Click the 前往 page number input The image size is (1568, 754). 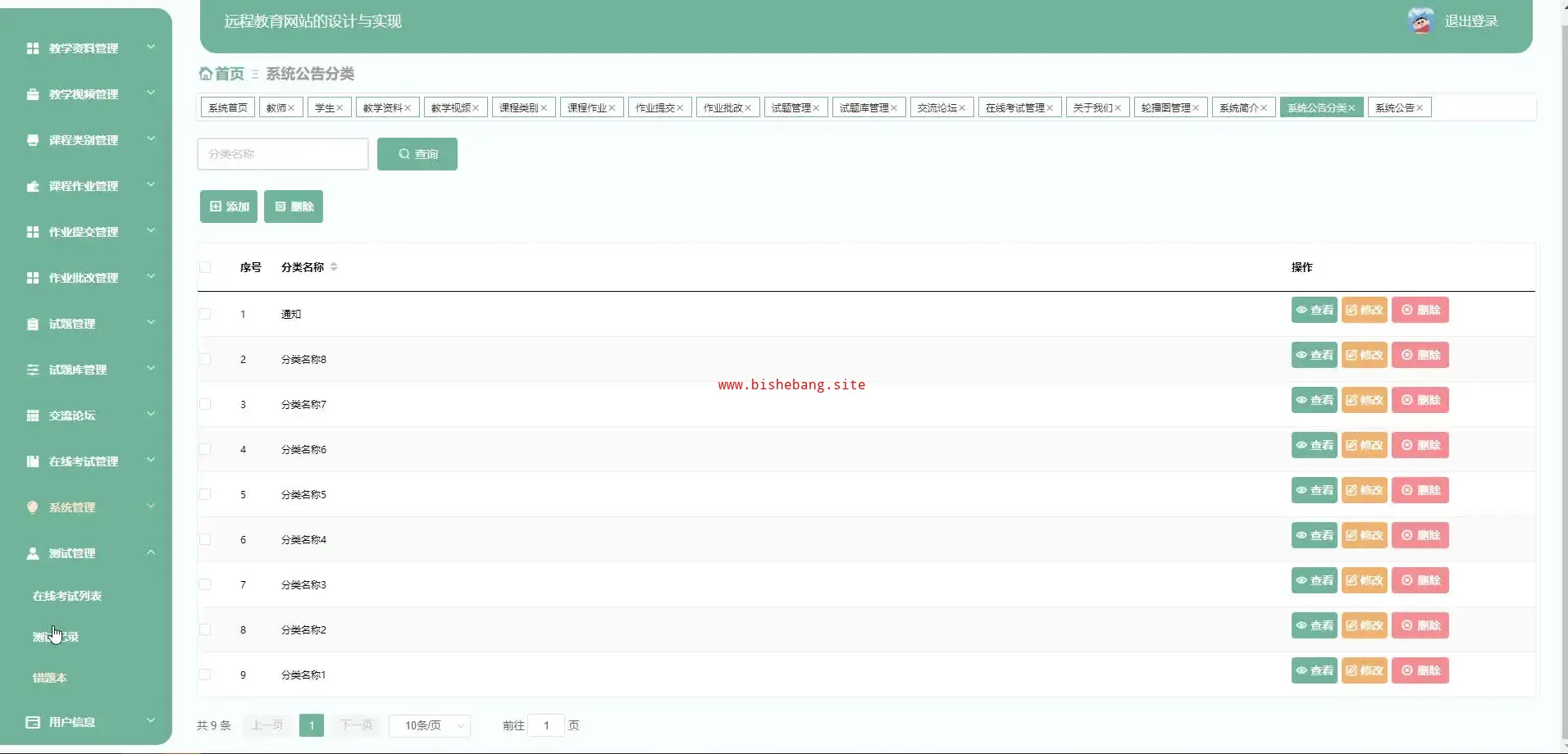click(546, 725)
